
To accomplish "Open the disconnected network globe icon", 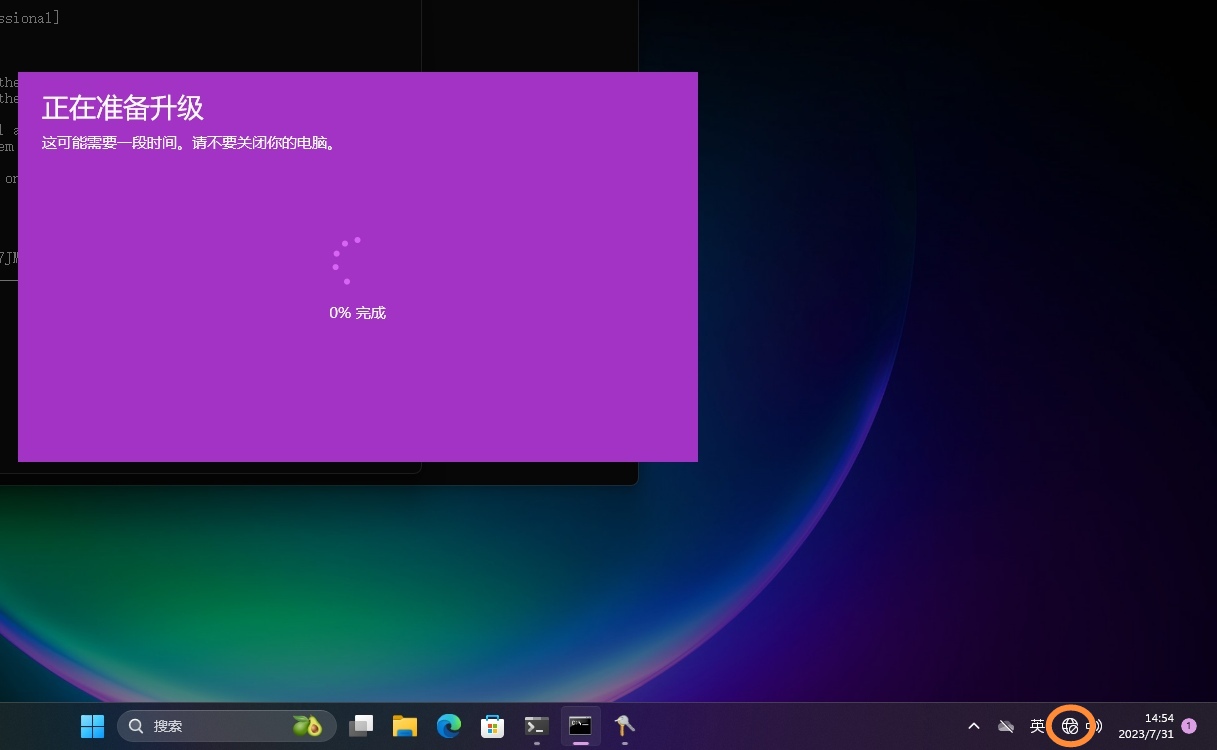I will tap(1069, 726).
